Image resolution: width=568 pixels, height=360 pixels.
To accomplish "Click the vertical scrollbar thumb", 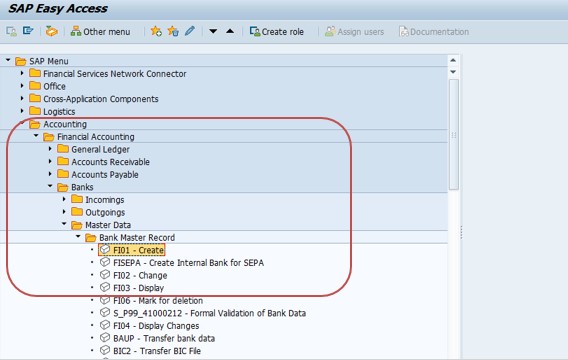I will pyautogui.click(x=454, y=134).
